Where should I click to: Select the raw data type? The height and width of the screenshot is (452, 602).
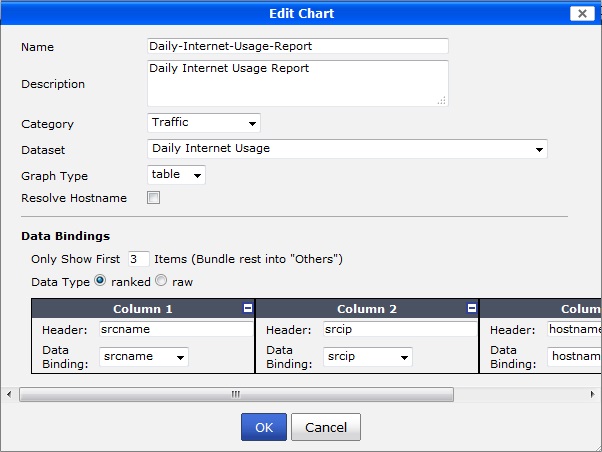[x=162, y=282]
